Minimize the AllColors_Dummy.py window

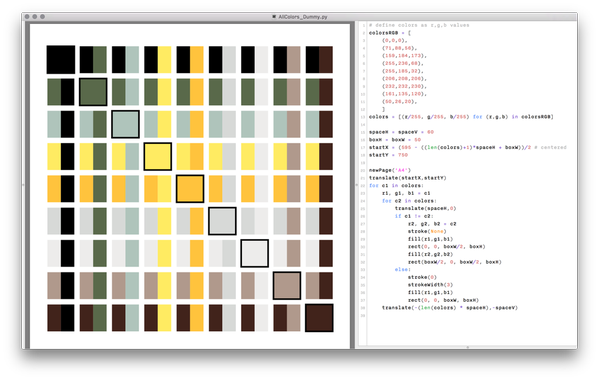(x=35, y=17)
